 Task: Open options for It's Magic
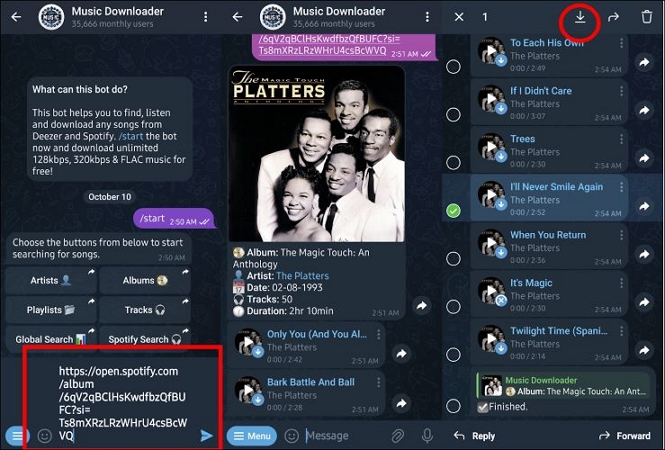[621, 283]
